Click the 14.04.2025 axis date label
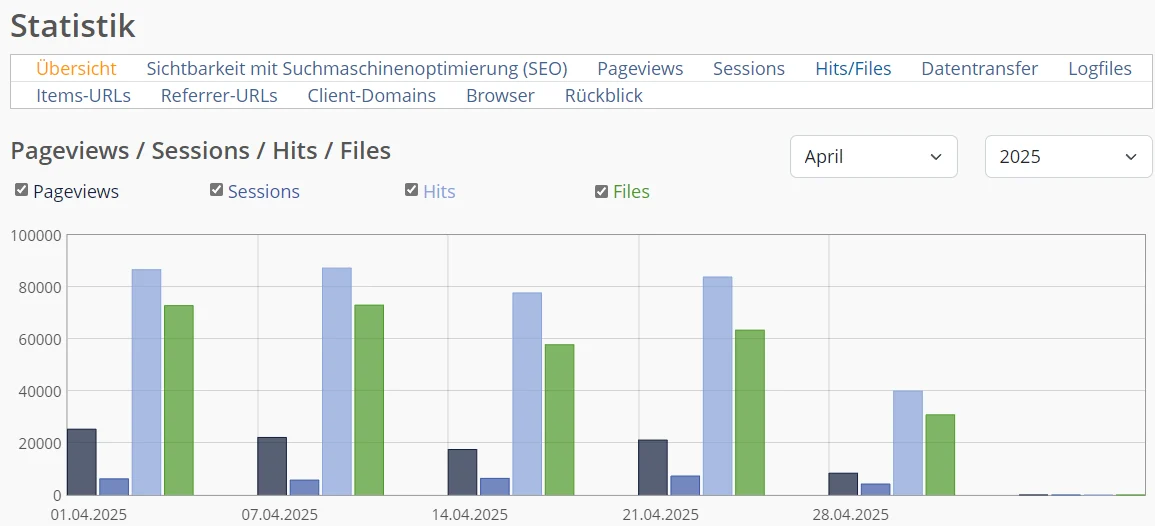1155x526 pixels. pos(469,513)
